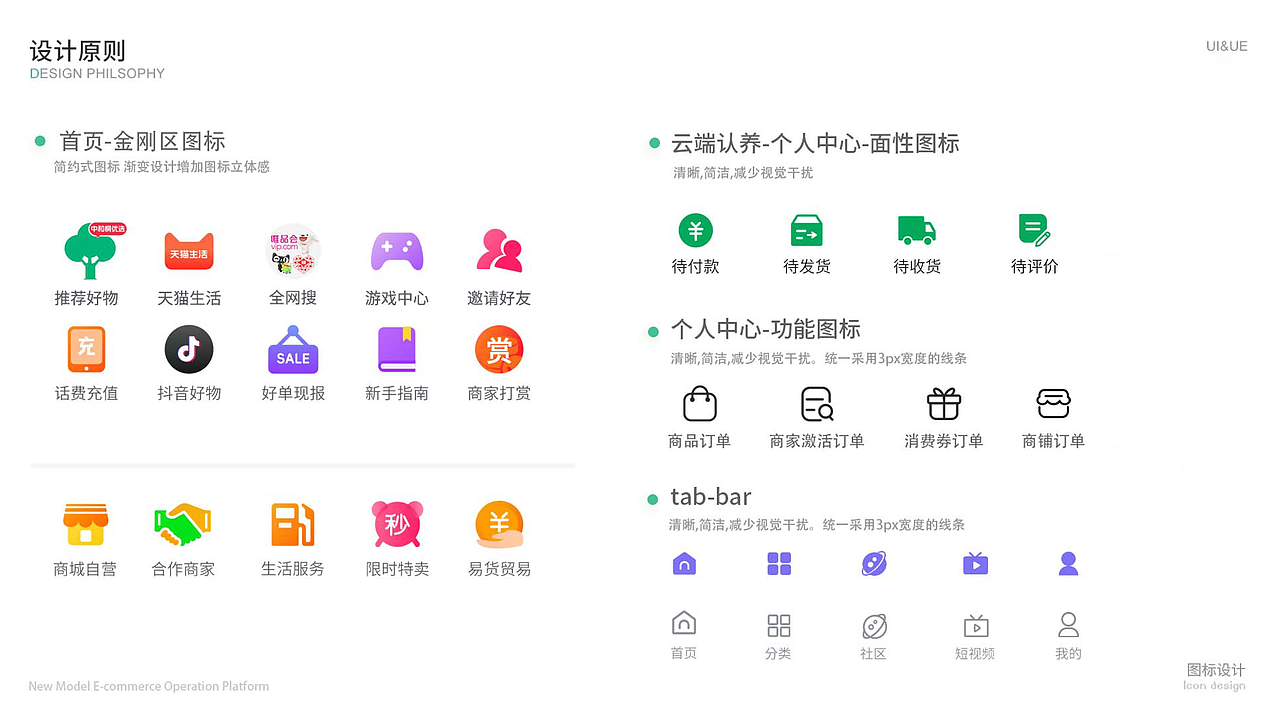
Task: Select the 限时特卖 alarm clock icon
Action: click(396, 523)
